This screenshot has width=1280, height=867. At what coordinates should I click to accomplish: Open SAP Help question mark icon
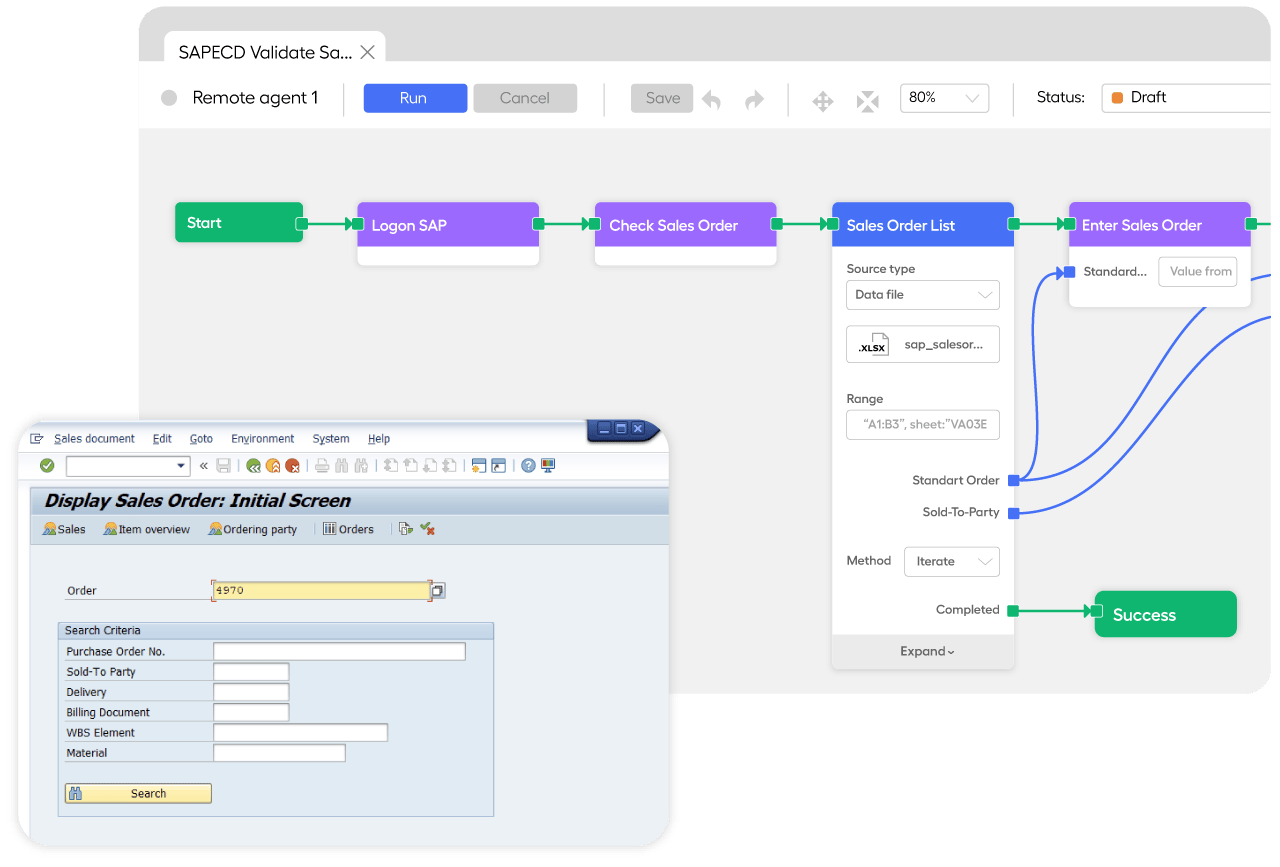point(528,466)
